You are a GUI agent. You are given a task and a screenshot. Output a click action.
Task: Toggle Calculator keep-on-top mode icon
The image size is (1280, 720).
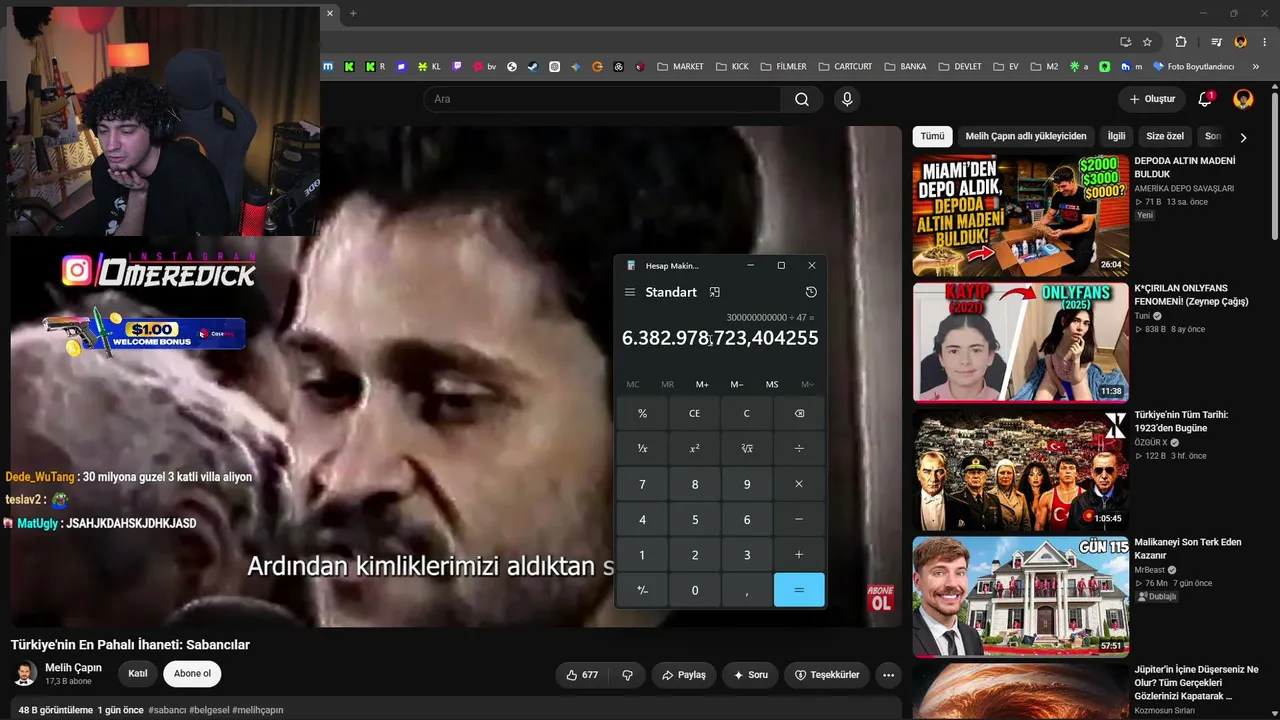[714, 292]
